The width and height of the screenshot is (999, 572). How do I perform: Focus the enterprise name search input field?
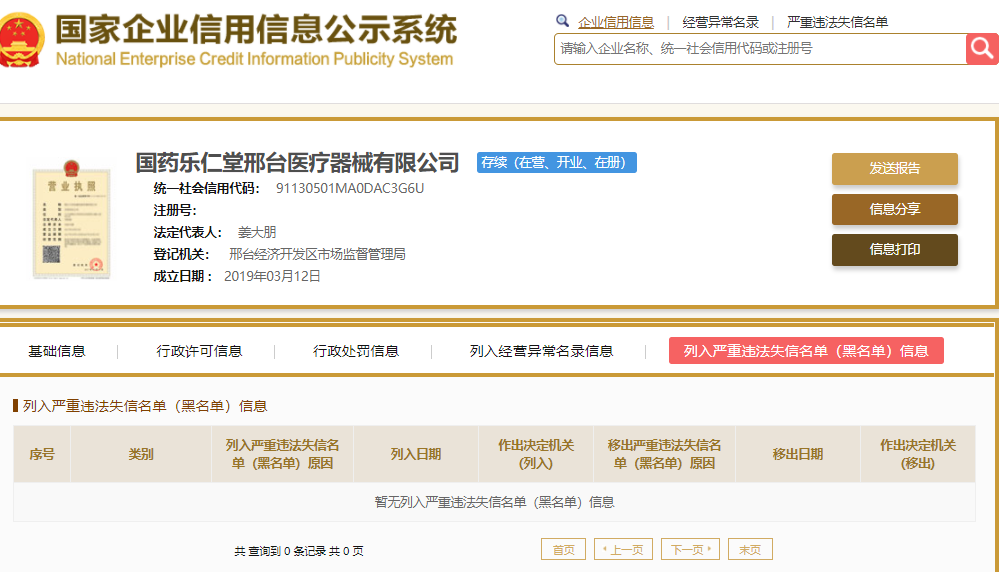(x=760, y=48)
